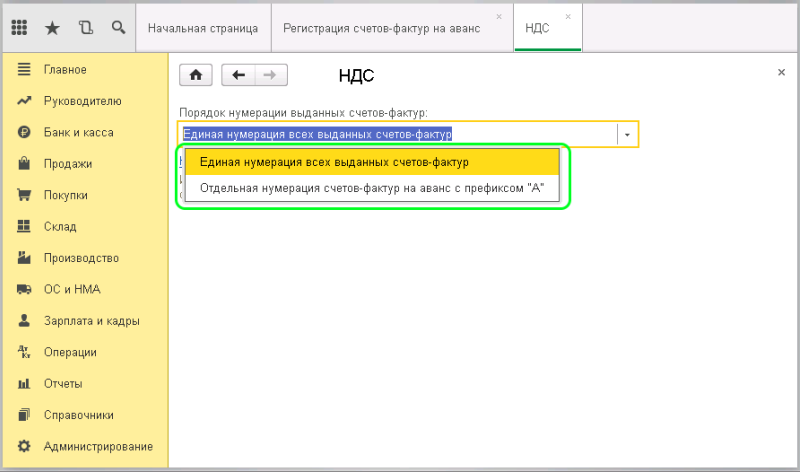The height and width of the screenshot is (472, 800).
Task: Open the history icon in the top bar
Action: (x=86, y=28)
